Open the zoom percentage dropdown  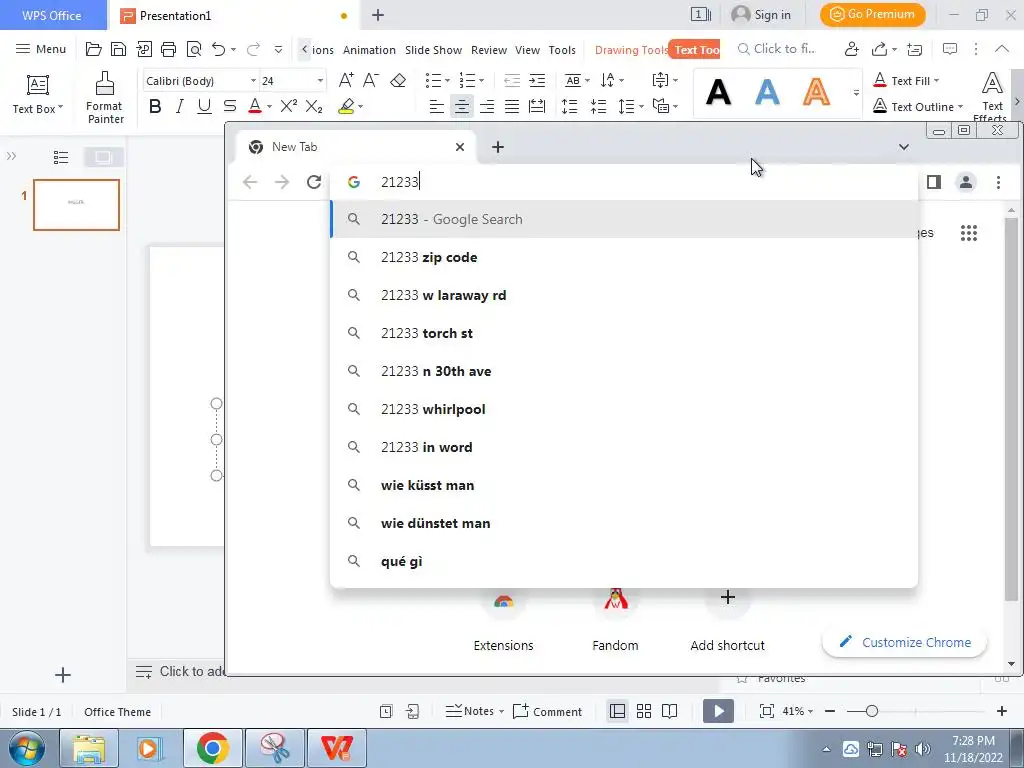[798, 711]
